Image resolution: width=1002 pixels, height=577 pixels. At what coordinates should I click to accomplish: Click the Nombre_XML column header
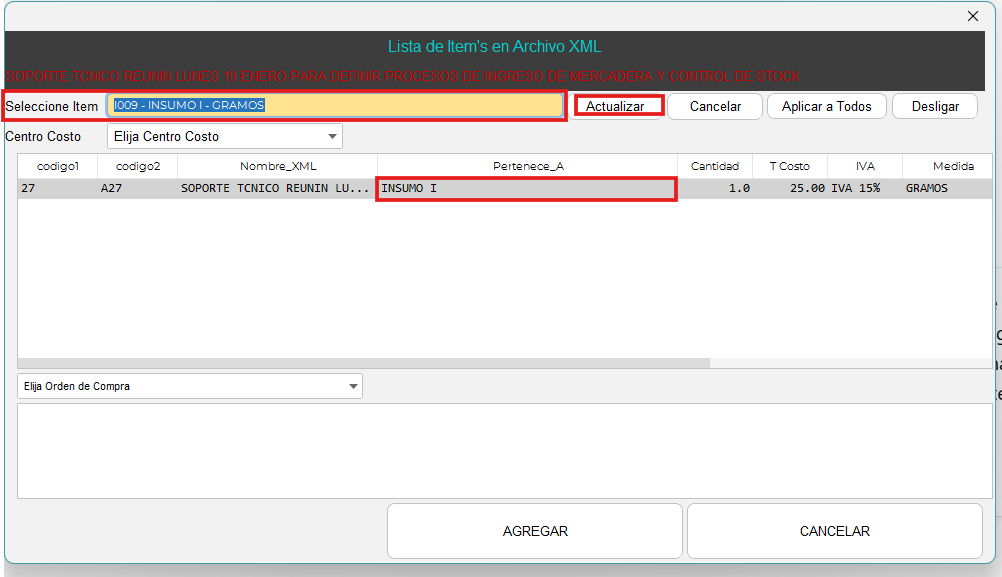point(277,166)
